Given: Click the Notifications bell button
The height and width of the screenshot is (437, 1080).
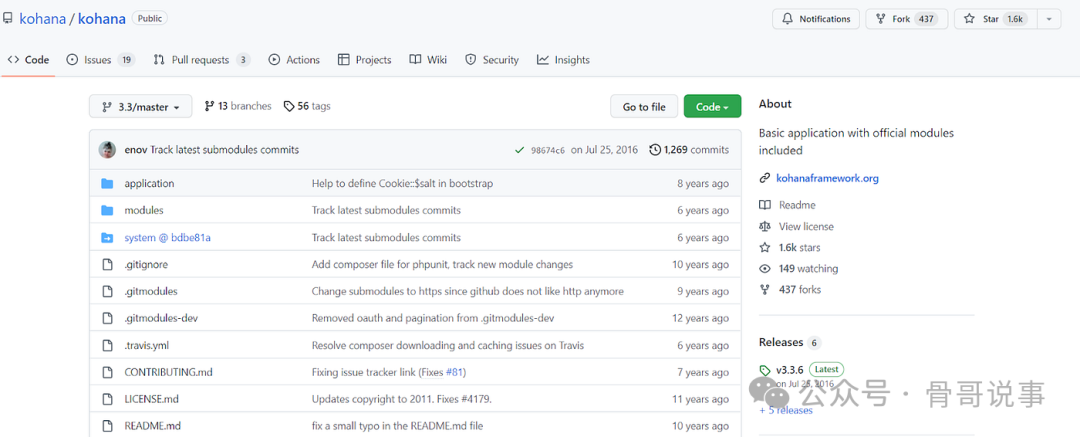Looking at the screenshot, I should point(816,19).
